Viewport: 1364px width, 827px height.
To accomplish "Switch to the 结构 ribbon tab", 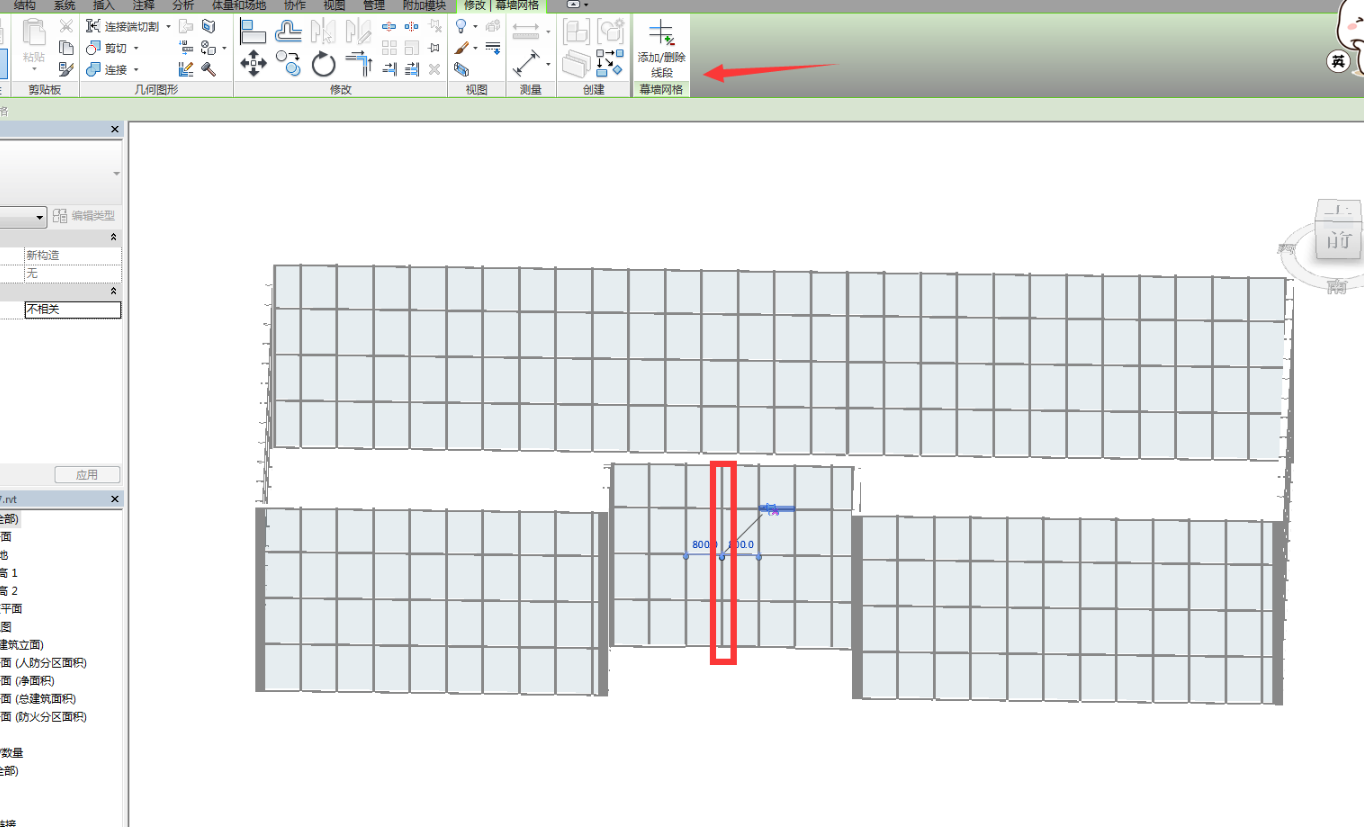I will point(24,5).
